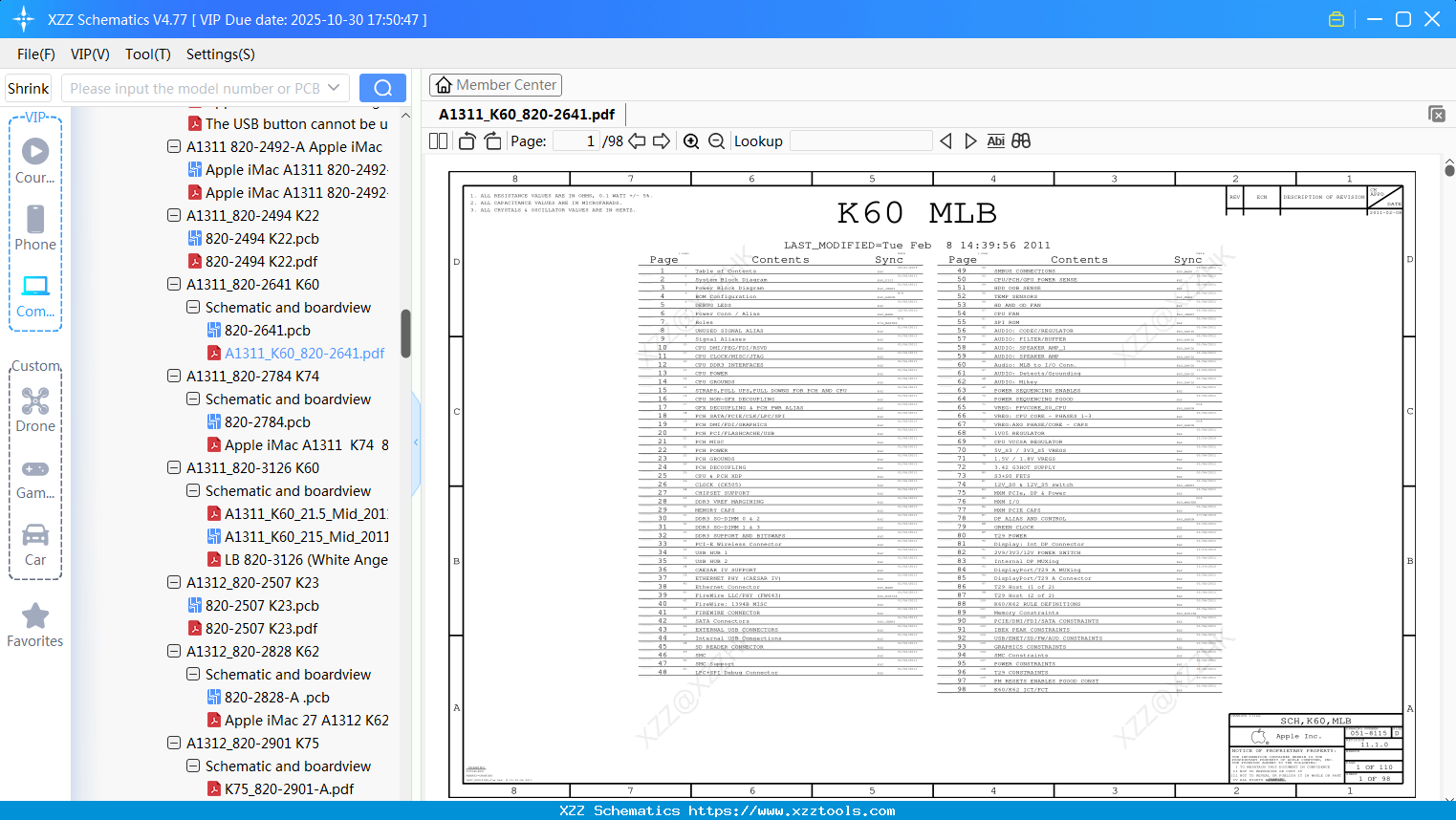This screenshot has width=1456, height=820.
Task: Jump to next lookup result
Action: 970,141
